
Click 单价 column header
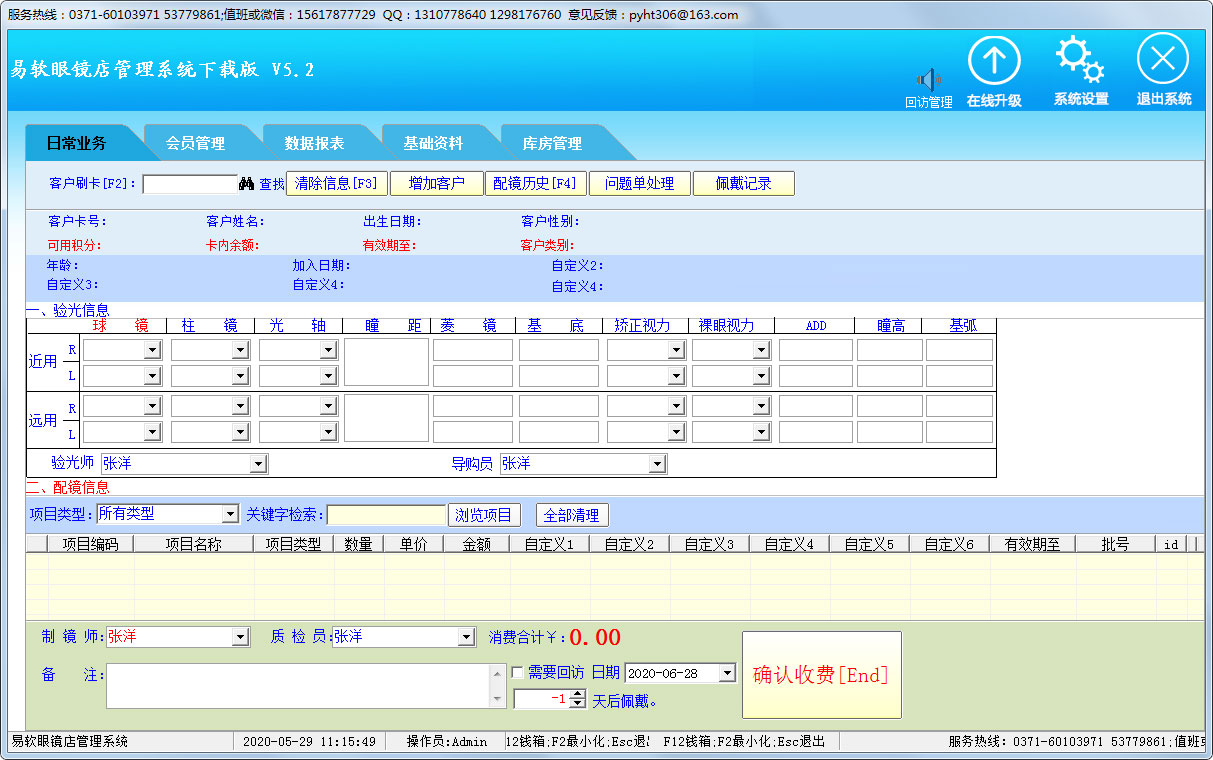pos(414,544)
